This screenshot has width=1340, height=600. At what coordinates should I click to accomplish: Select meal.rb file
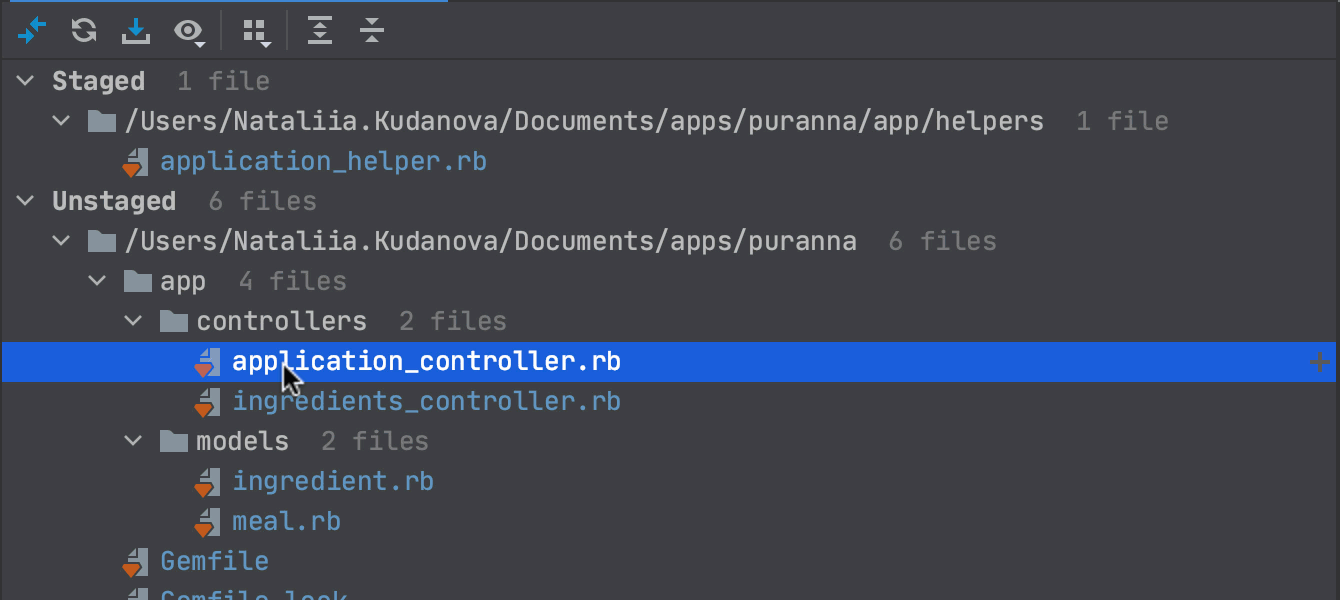coord(286,521)
